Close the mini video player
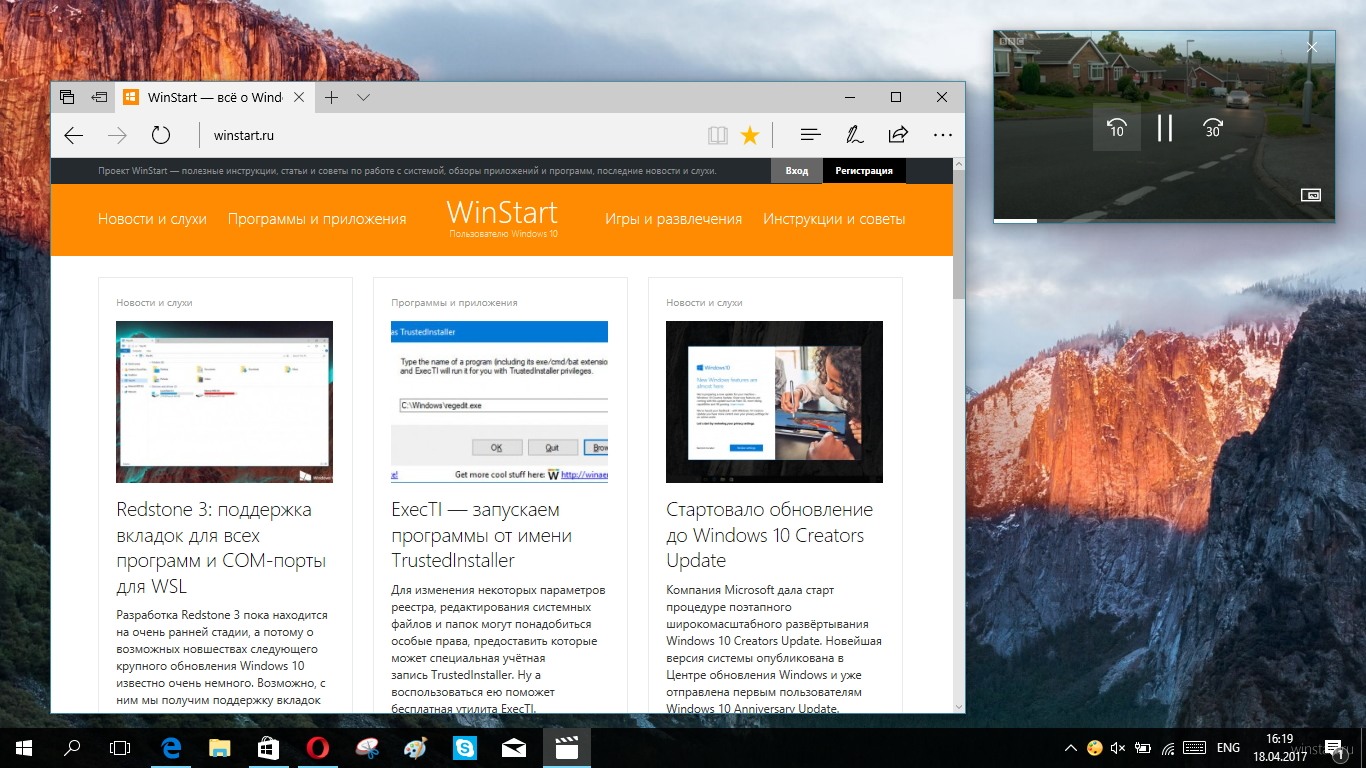Screen dimensions: 1366x768 1312,47
